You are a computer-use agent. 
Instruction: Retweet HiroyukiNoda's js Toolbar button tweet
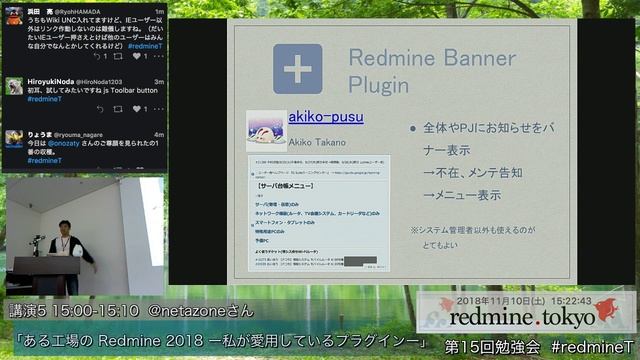click(118, 109)
